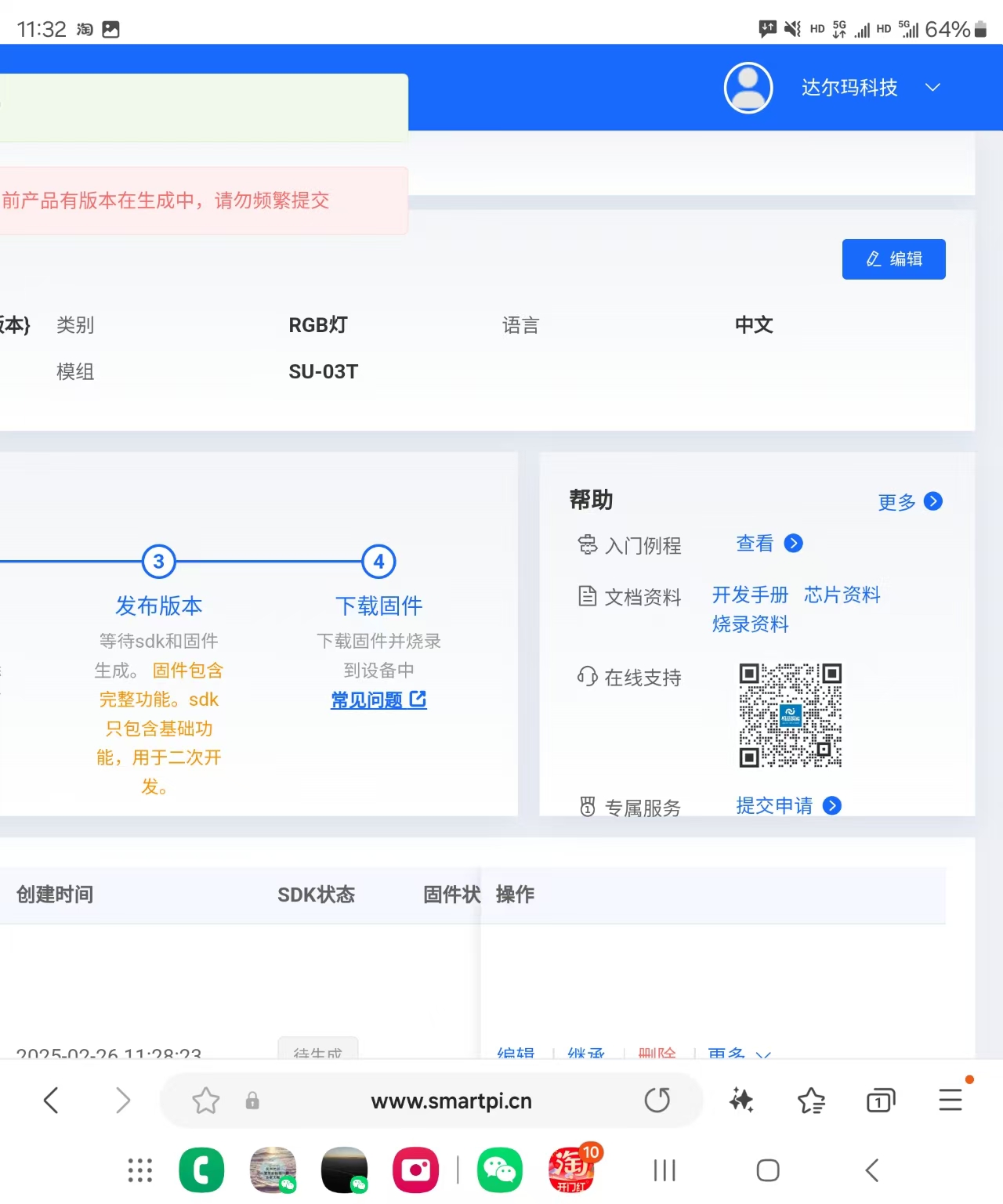Click the padlock icon in the address bar
Image resolution: width=1003 pixels, height=1204 pixels.
pyautogui.click(x=252, y=1100)
